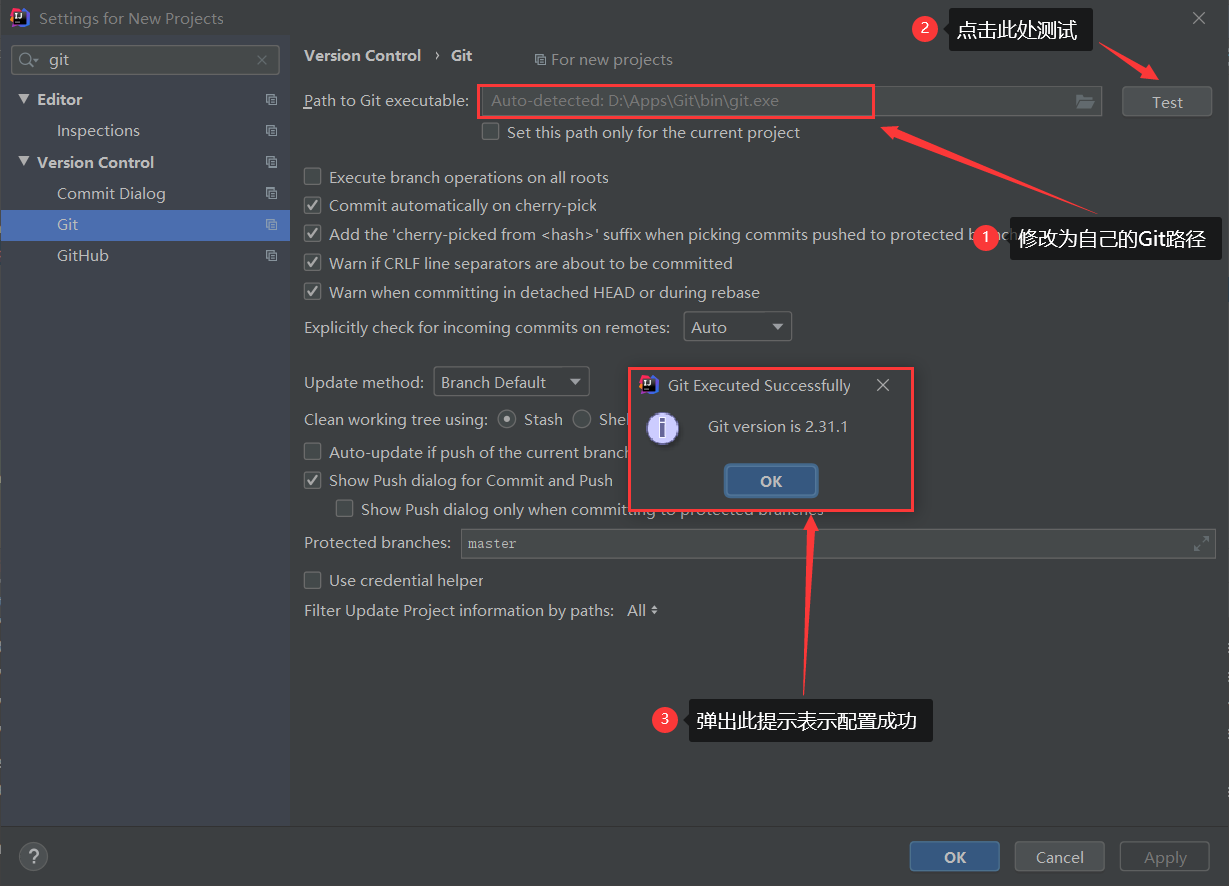
Task: Click the 'Git' breadcrumb title text
Action: pos(461,56)
